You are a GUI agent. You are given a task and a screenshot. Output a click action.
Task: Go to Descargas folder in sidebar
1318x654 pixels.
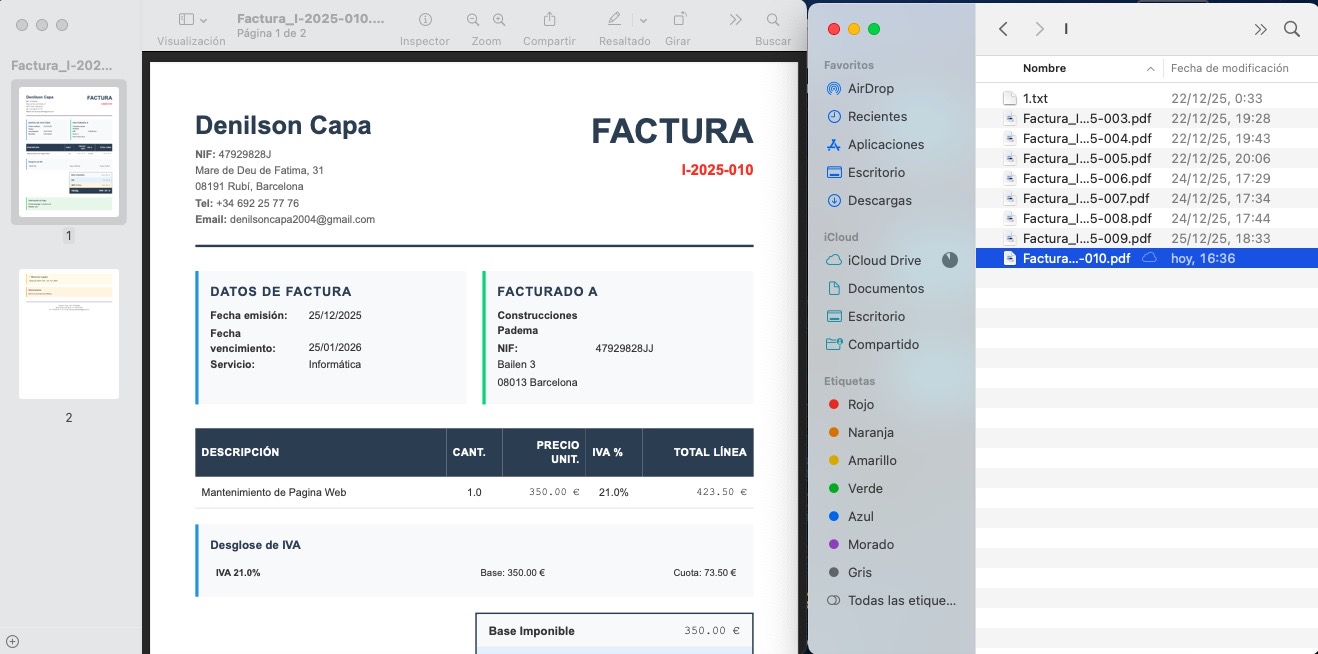point(879,200)
